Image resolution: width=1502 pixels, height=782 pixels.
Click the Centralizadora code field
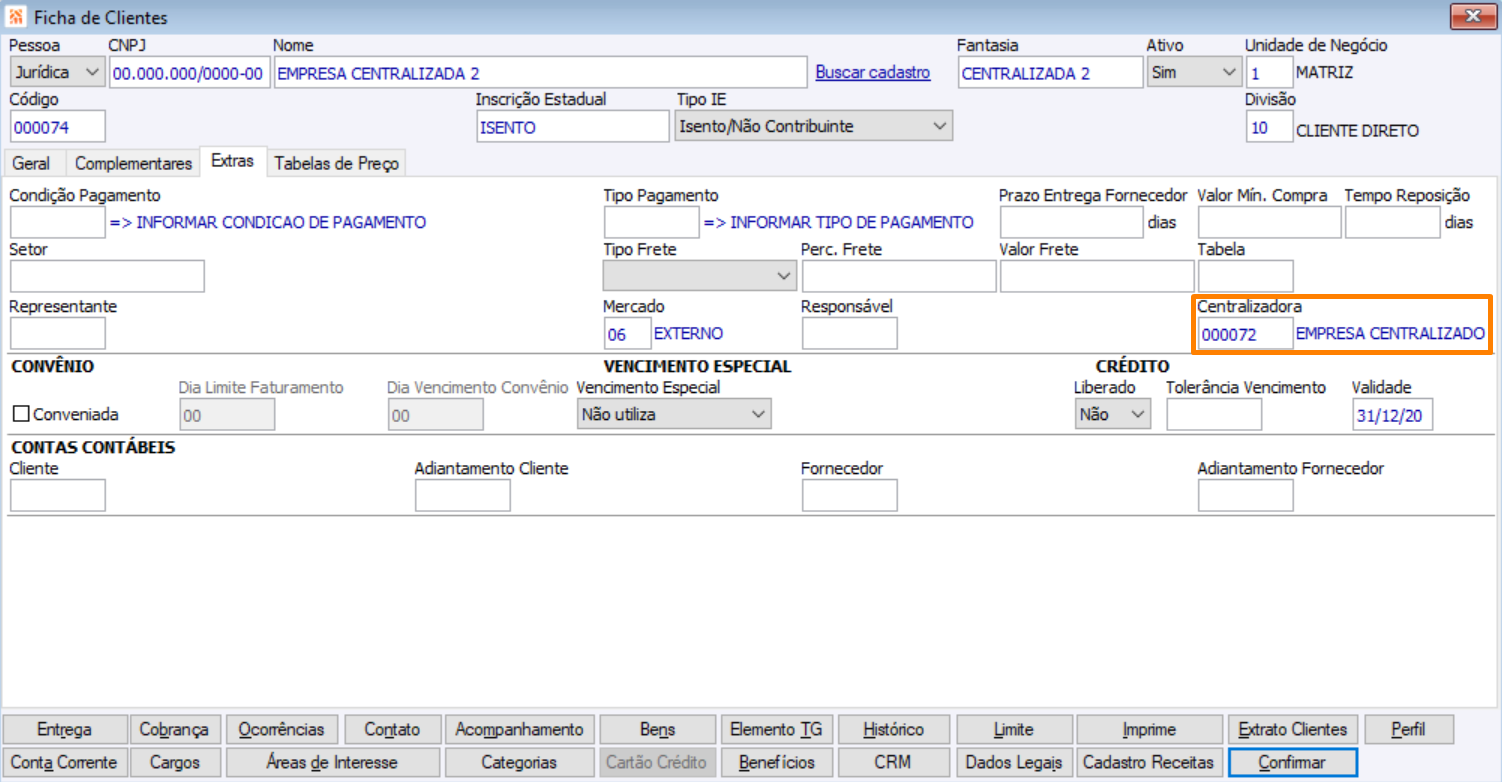point(1245,334)
